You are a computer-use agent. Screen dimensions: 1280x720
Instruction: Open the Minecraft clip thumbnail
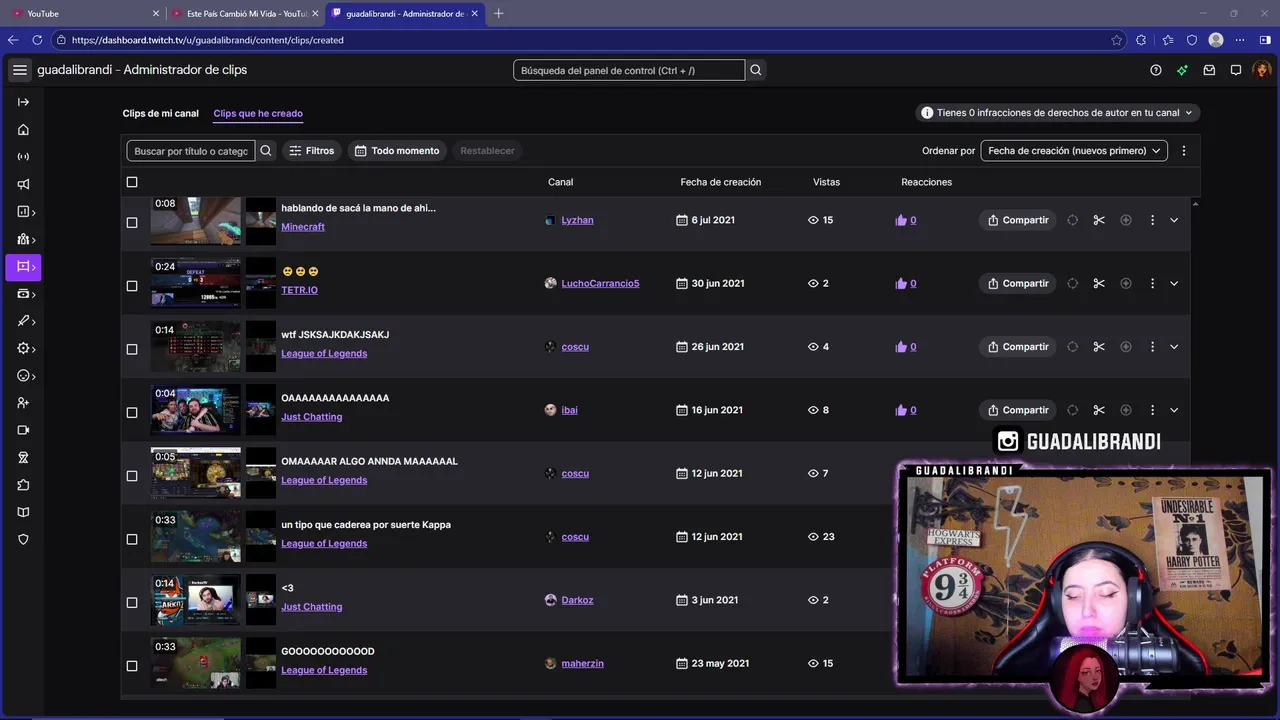196,221
